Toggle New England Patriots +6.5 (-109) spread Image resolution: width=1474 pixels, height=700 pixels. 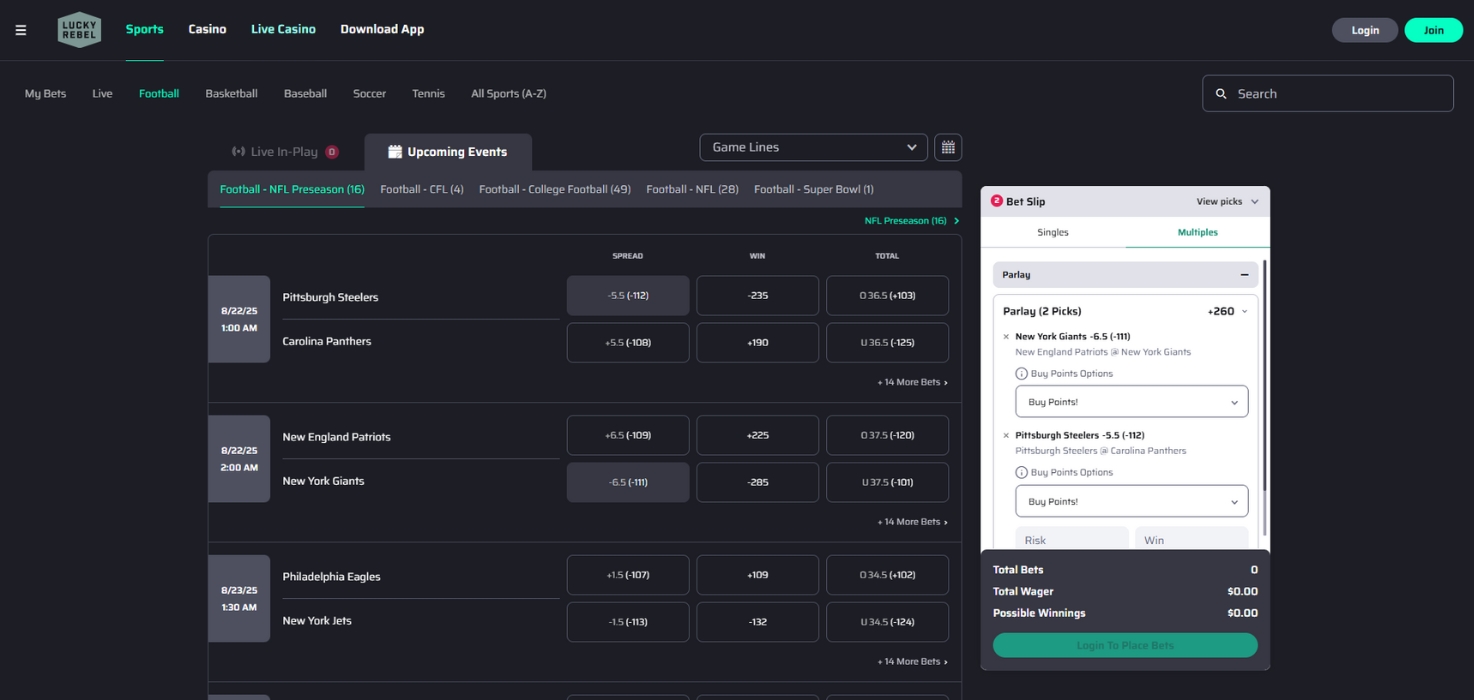pos(628,436)
